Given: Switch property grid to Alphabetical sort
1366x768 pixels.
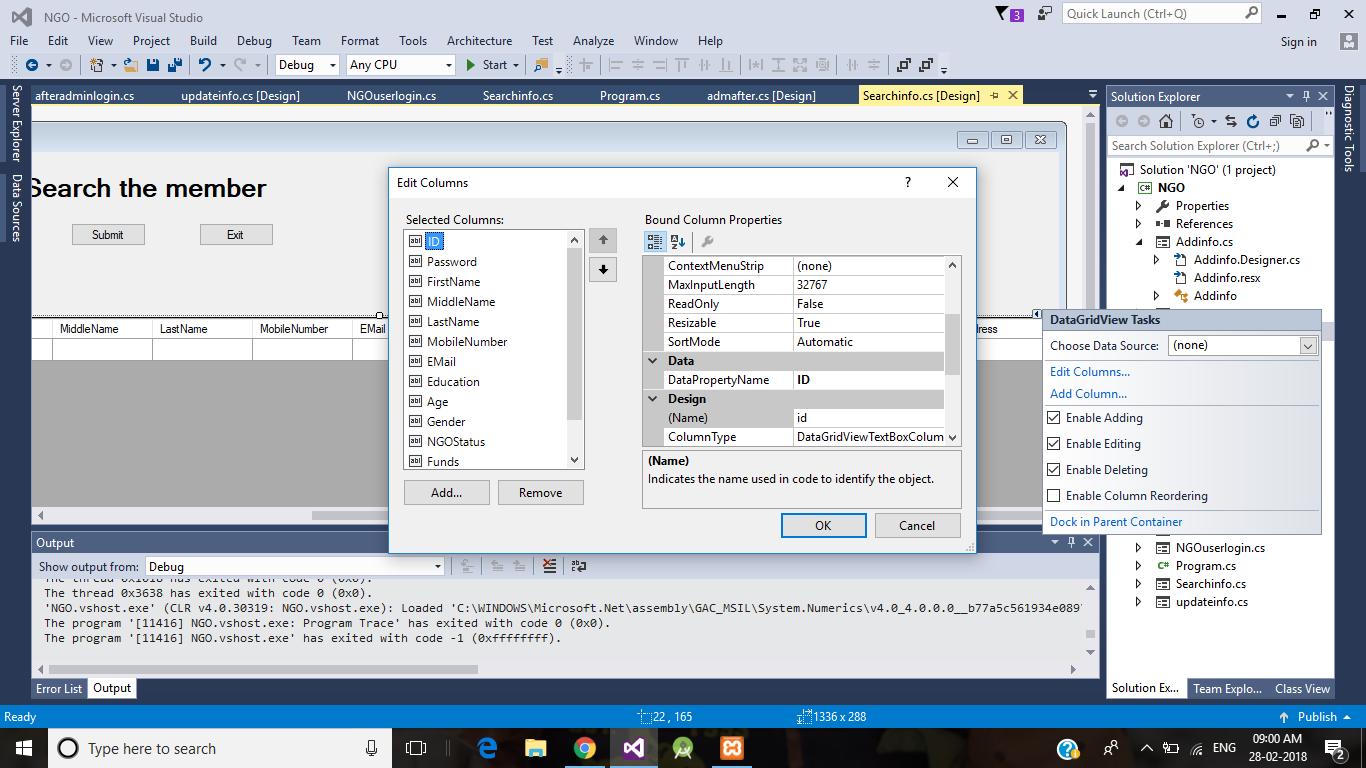Looking at the screenshot, I should click(x=678, y=241).
